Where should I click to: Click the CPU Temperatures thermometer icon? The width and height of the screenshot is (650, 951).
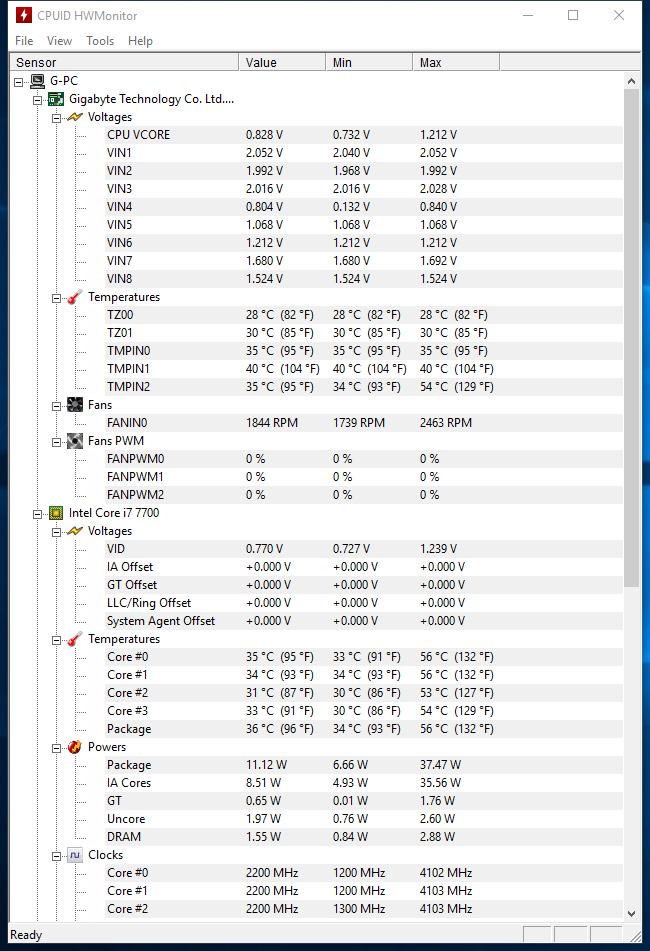[75, 639]
